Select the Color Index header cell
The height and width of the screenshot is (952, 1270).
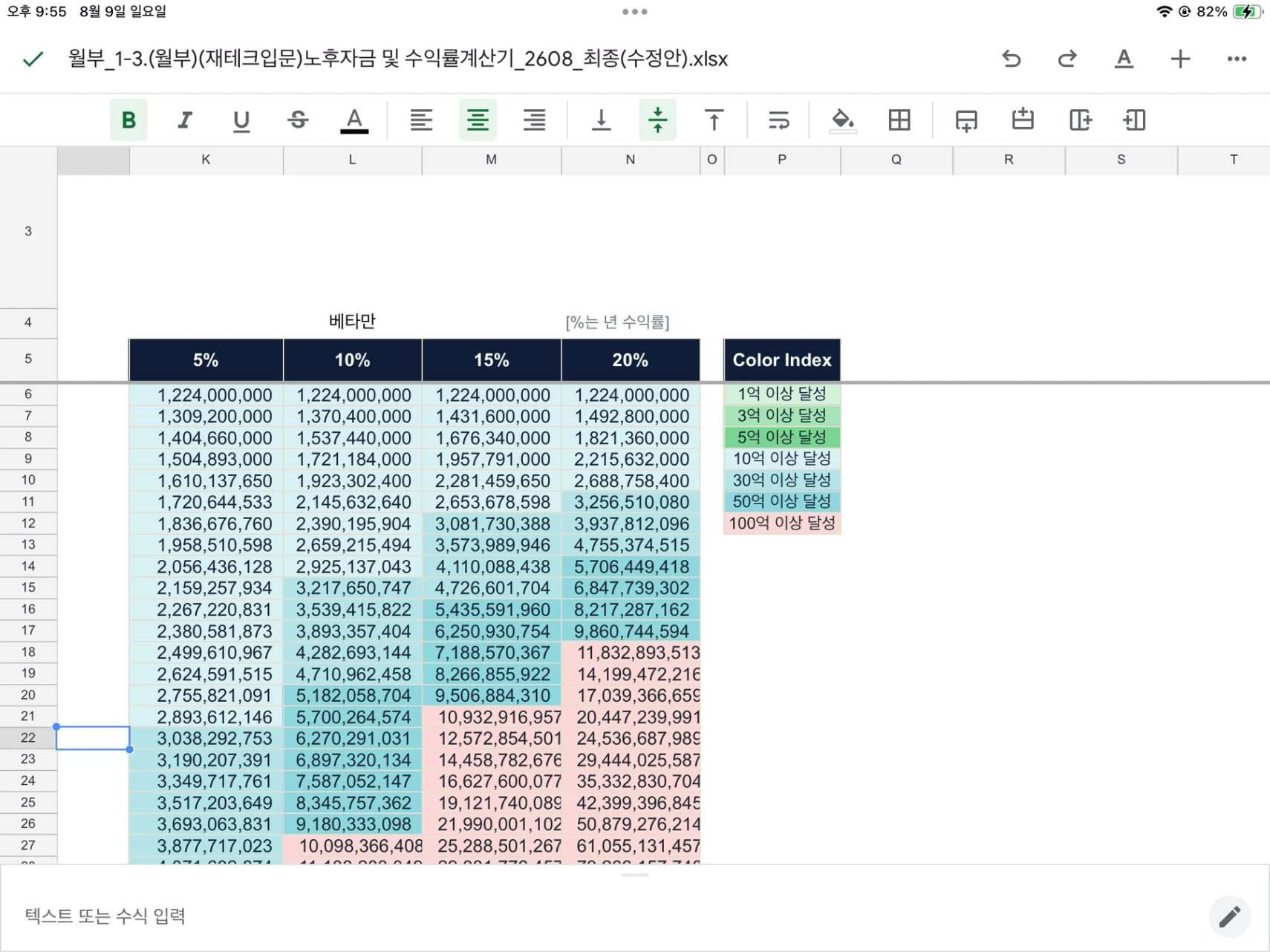coord(782,360)
